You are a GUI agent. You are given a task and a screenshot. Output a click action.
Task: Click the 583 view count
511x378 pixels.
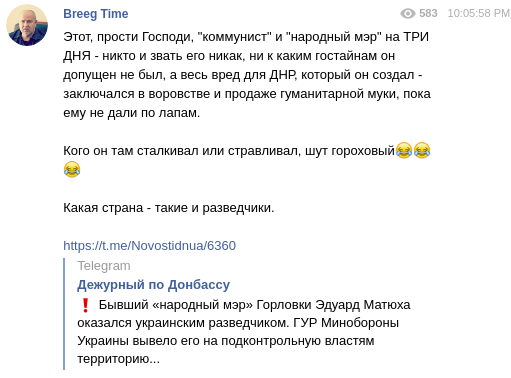tap(428, 13)
